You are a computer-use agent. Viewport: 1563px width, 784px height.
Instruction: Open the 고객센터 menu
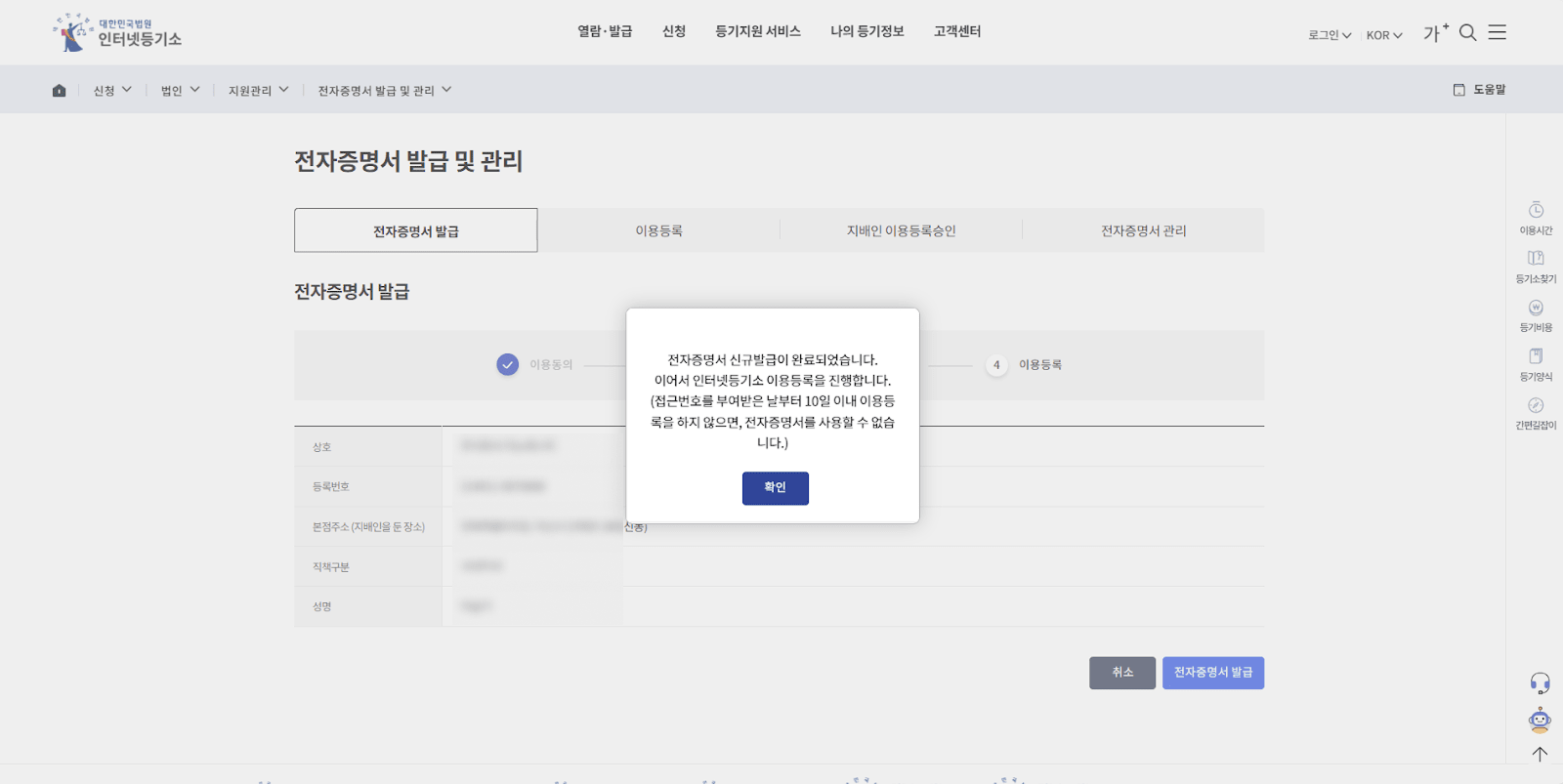(957, 31)
